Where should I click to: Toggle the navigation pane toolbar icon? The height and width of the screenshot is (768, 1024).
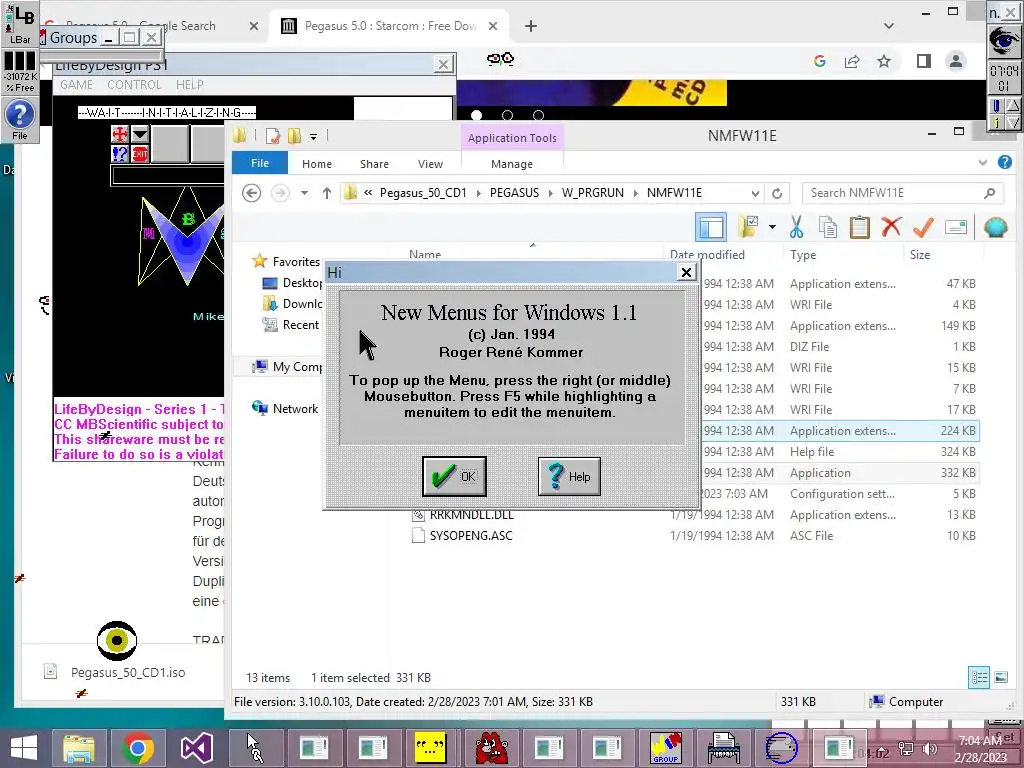(711, 227)
